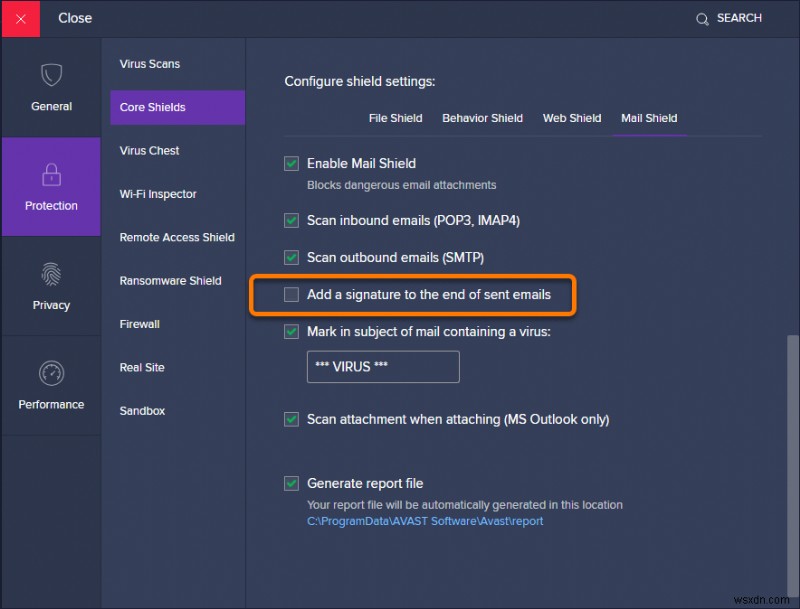Toggle Scan outbound emails (SMTP)
The width and height of the screenshot is (800, 609).
pyautogui.click(x=291, y=257)
